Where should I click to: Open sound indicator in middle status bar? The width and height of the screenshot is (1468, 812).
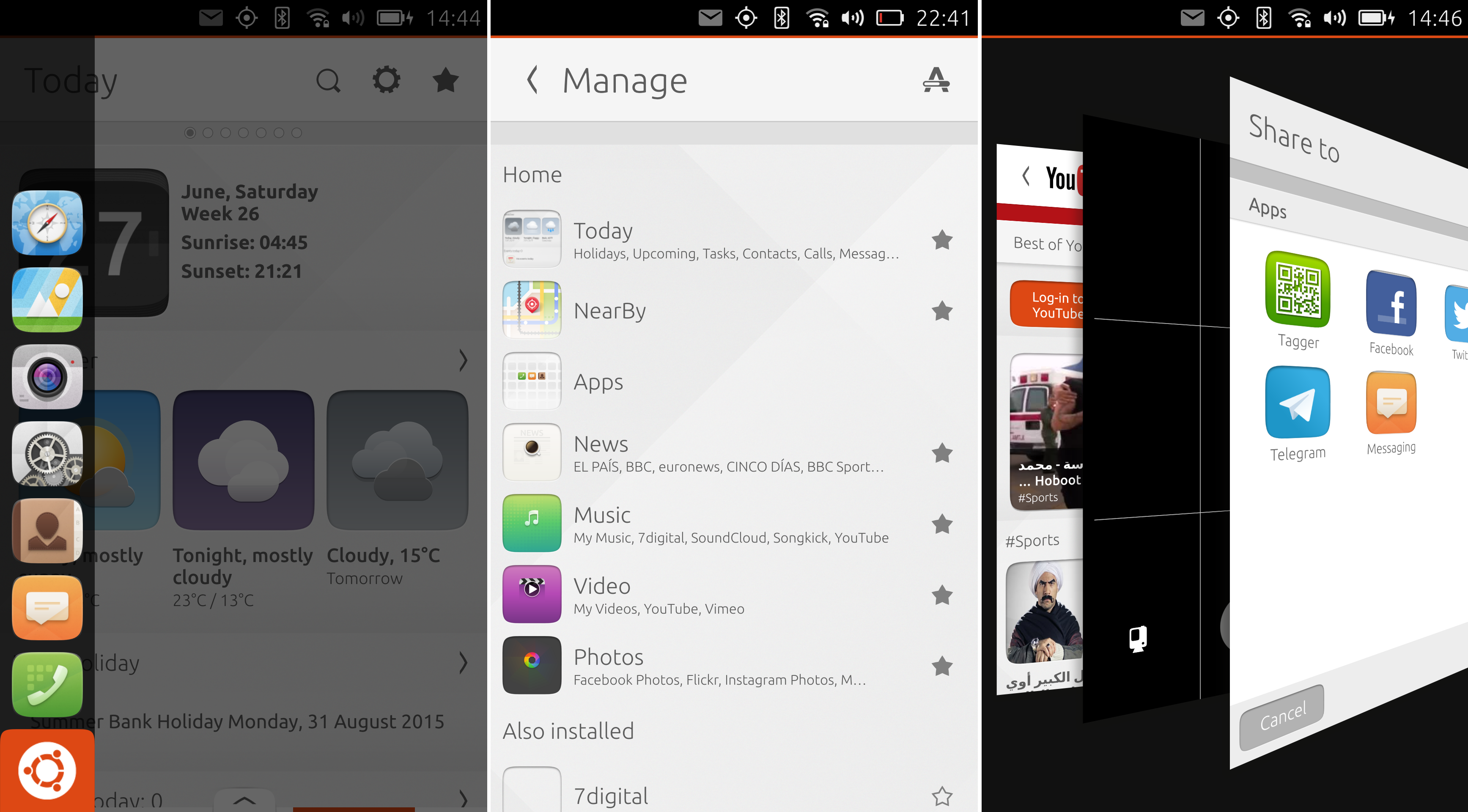[853, 18]
